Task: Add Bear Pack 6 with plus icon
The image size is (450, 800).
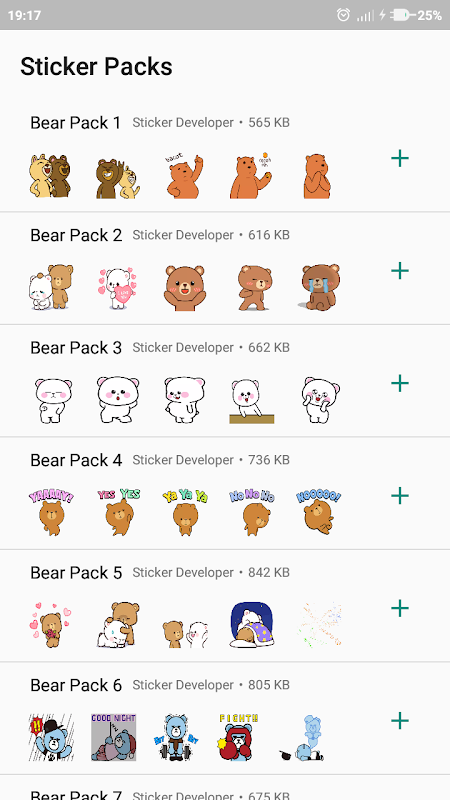Action: (x=400, y=720)
